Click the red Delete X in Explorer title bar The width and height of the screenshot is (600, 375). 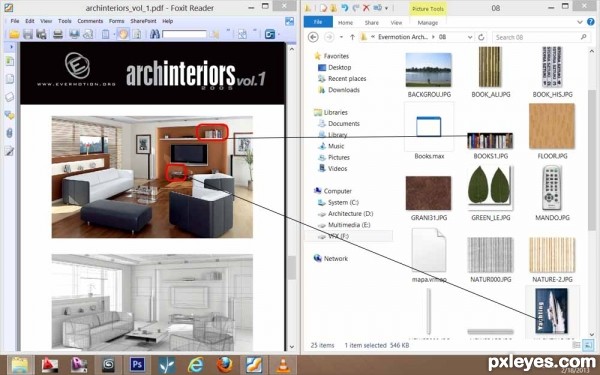point(366,8)
